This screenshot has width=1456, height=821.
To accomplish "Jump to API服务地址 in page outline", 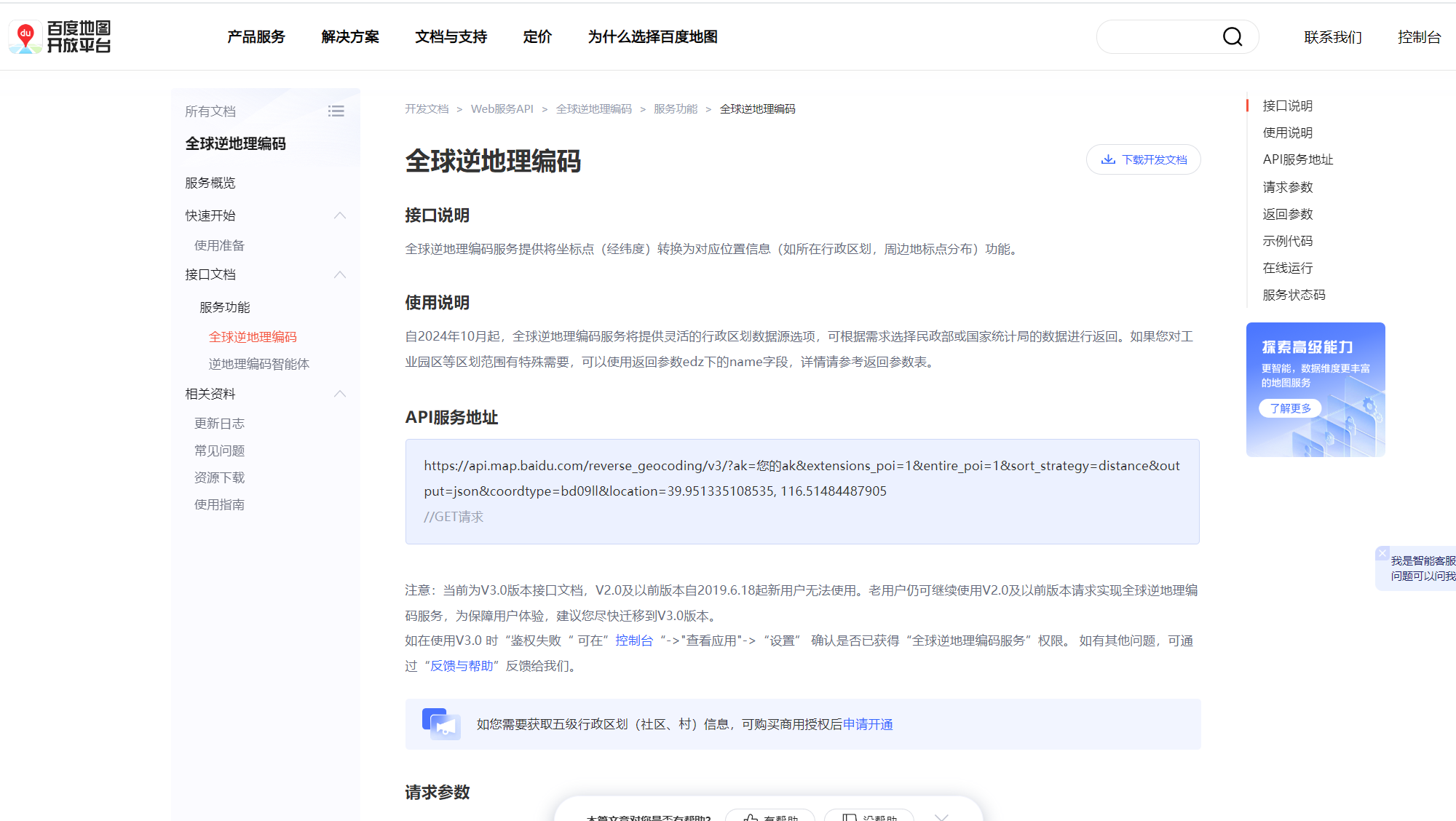I will (1297, 160).
